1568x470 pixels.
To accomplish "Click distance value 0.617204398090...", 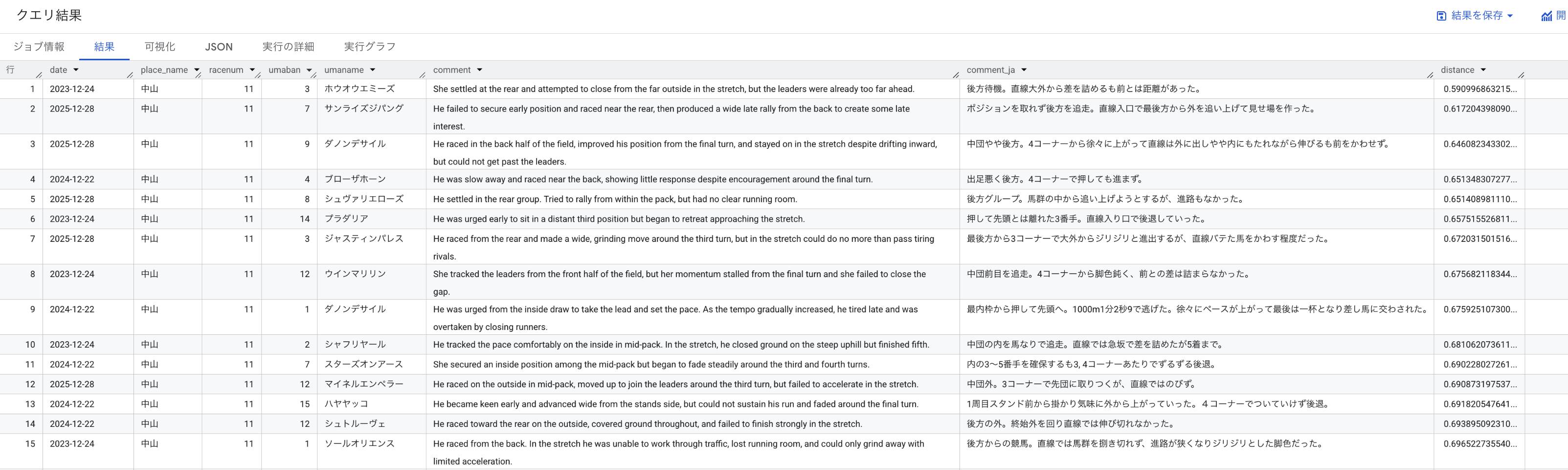I will click(1480, 109).
